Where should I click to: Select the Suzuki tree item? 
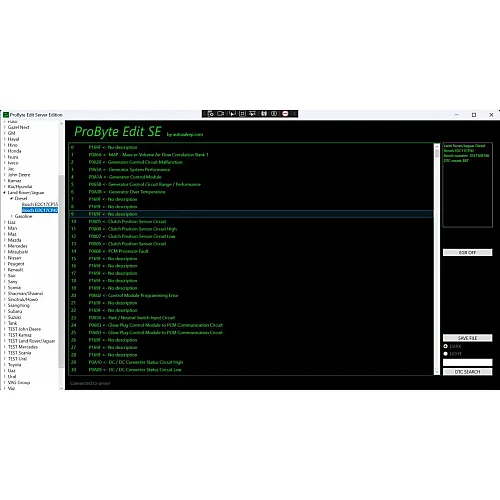(x=14, y=317)
